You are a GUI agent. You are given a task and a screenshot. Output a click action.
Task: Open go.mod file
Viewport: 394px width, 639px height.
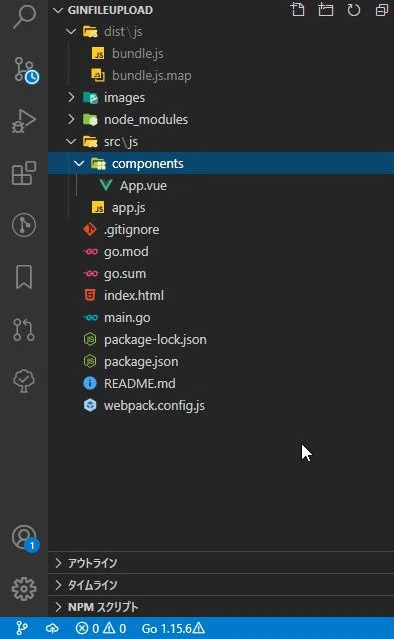[x=221, y=251]
